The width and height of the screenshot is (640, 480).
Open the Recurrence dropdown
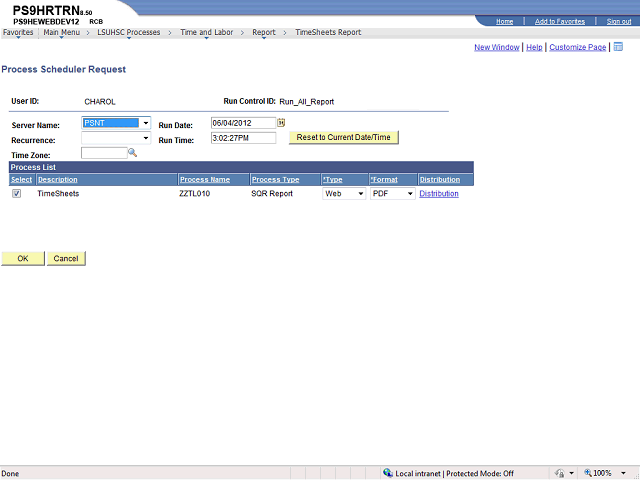pyautogui.click(x=146, y=138)
